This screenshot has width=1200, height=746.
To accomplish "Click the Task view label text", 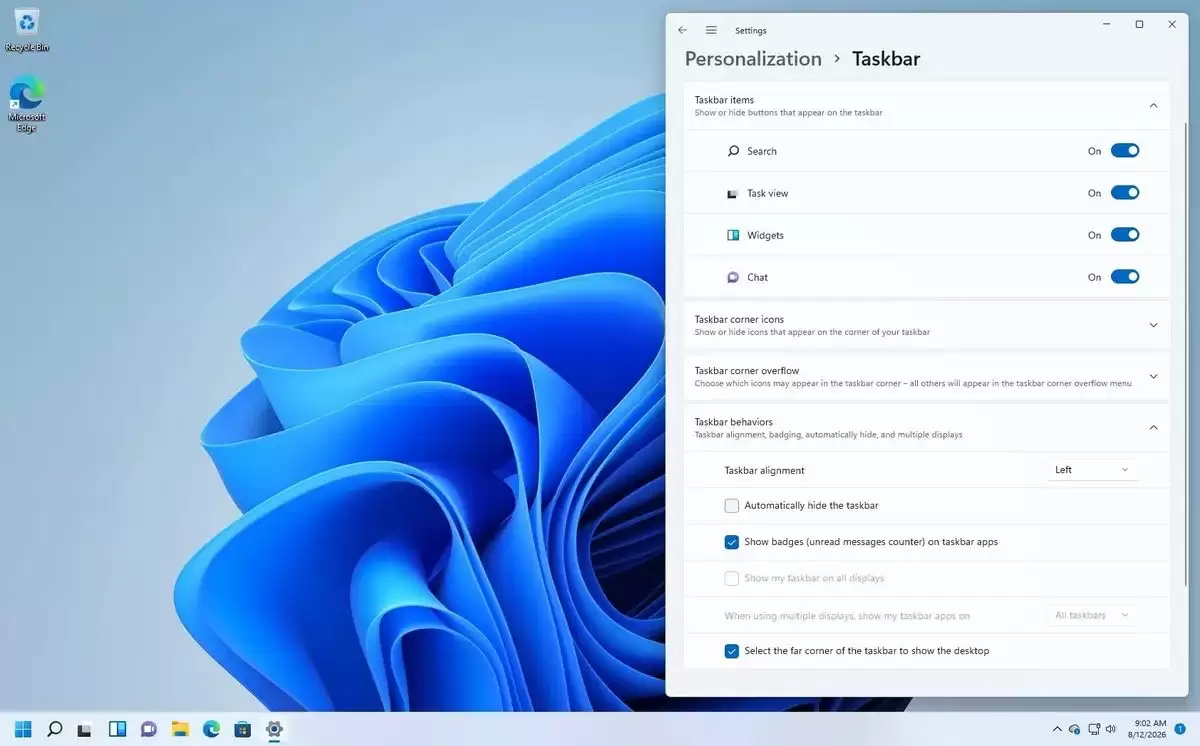I will 768,193.
